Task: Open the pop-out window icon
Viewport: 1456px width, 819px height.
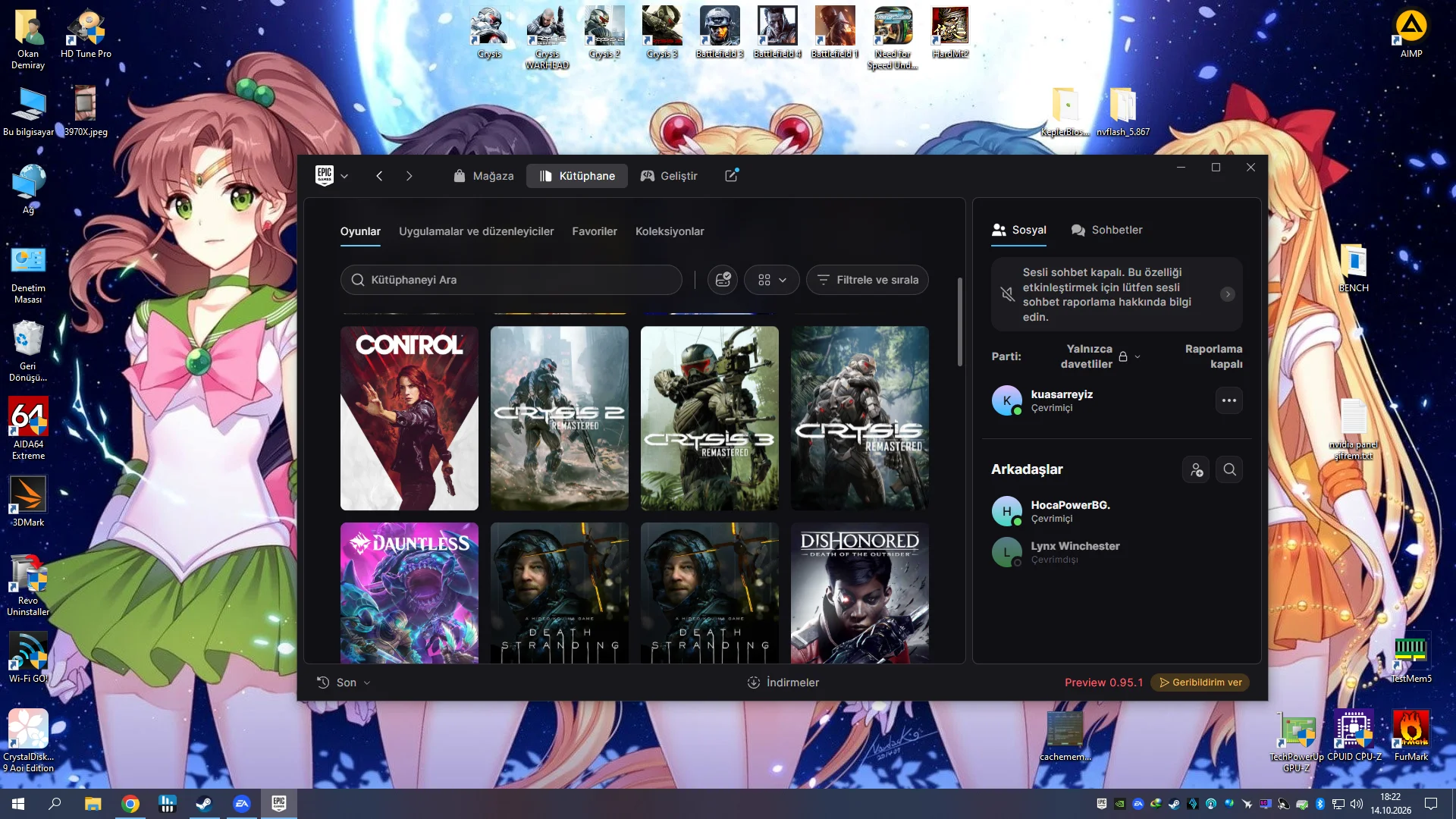Action: [732, 175]
